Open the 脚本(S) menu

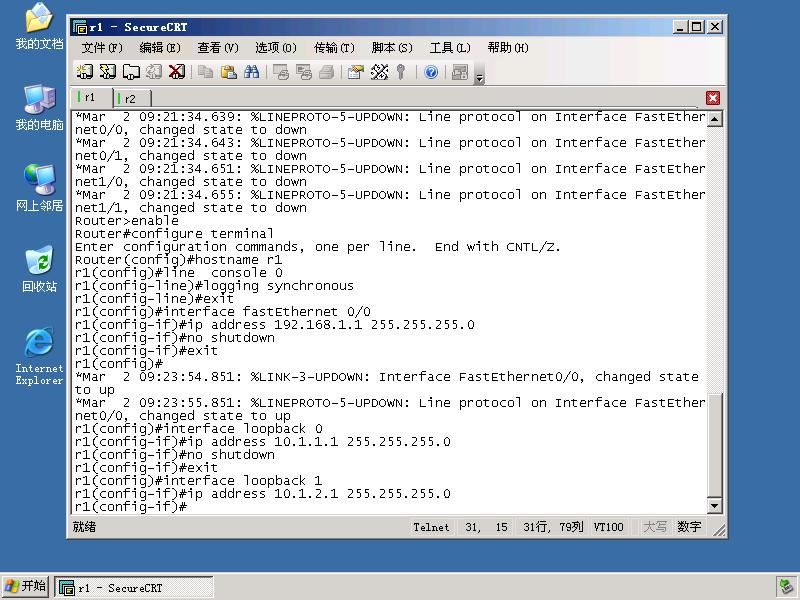coord(392,48)
